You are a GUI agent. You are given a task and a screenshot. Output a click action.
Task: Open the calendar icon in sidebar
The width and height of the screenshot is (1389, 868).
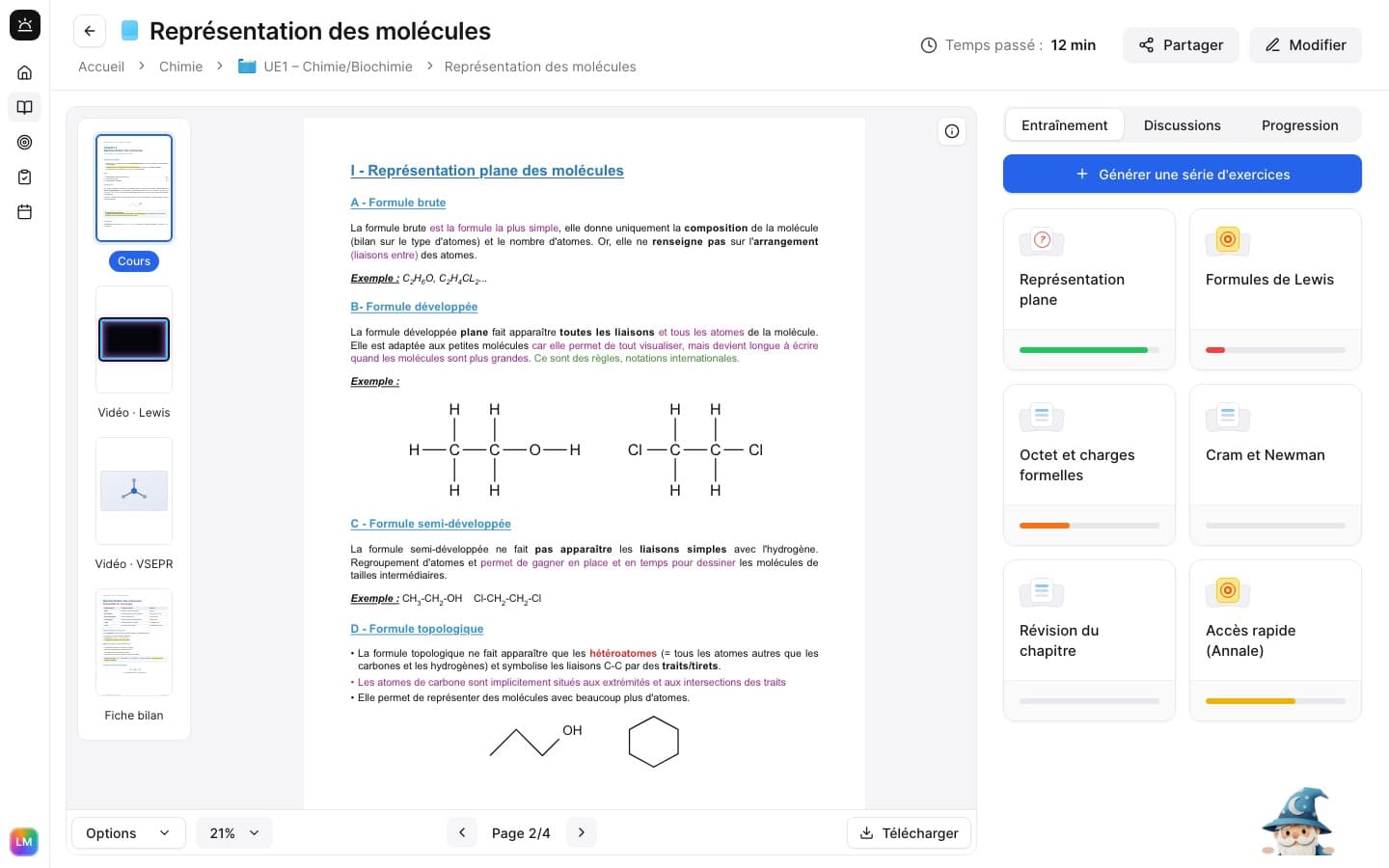click(25, 211)
